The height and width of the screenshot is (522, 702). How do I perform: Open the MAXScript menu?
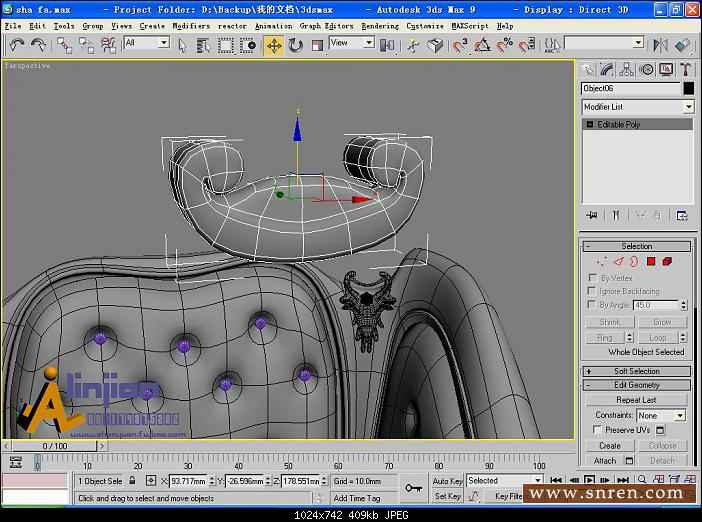pyautogui.click(x=470, y=26)
